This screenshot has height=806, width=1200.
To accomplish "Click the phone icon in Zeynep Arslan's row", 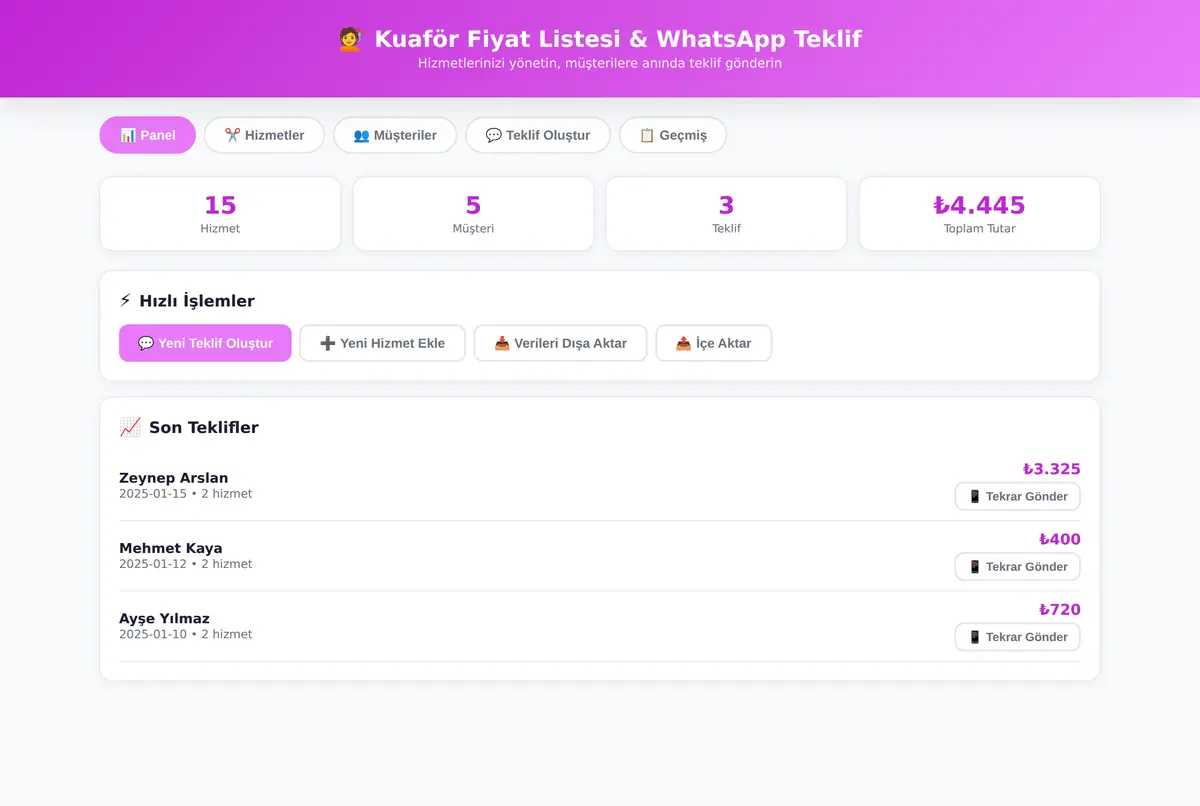I will coord(975,496).
